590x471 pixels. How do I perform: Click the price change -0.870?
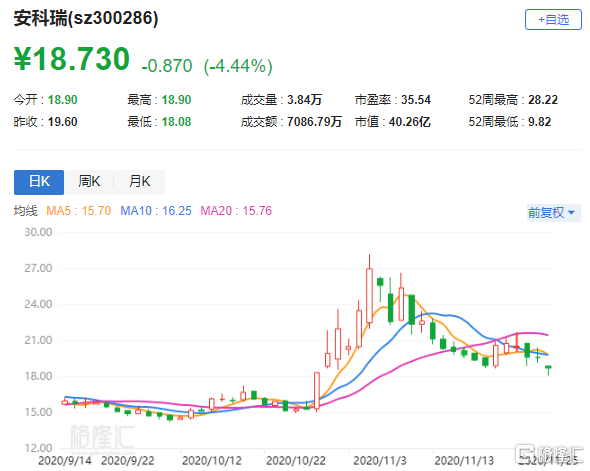167,66
